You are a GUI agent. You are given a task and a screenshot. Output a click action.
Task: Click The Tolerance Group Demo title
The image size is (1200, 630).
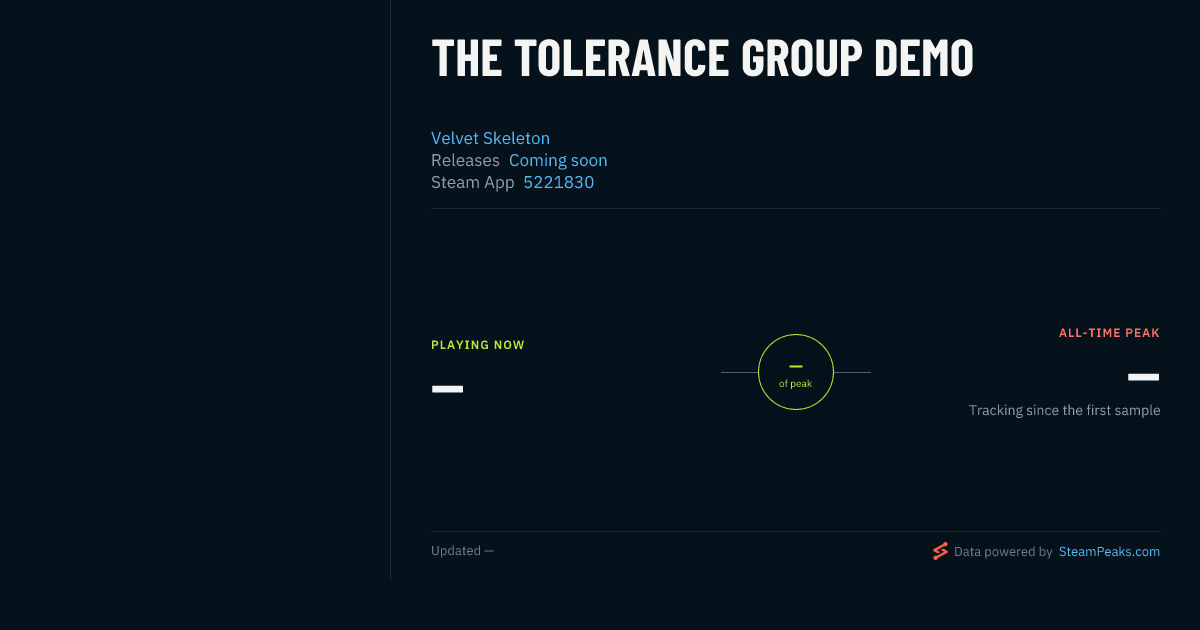(702, 58)
